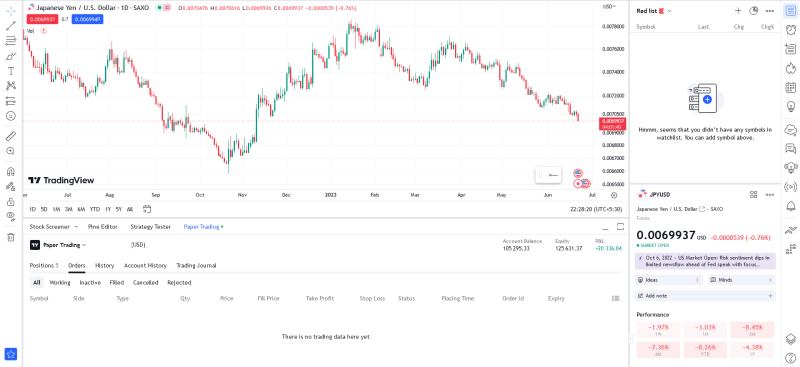Toggle hide all drawings eye icon

tap(11, 216)
